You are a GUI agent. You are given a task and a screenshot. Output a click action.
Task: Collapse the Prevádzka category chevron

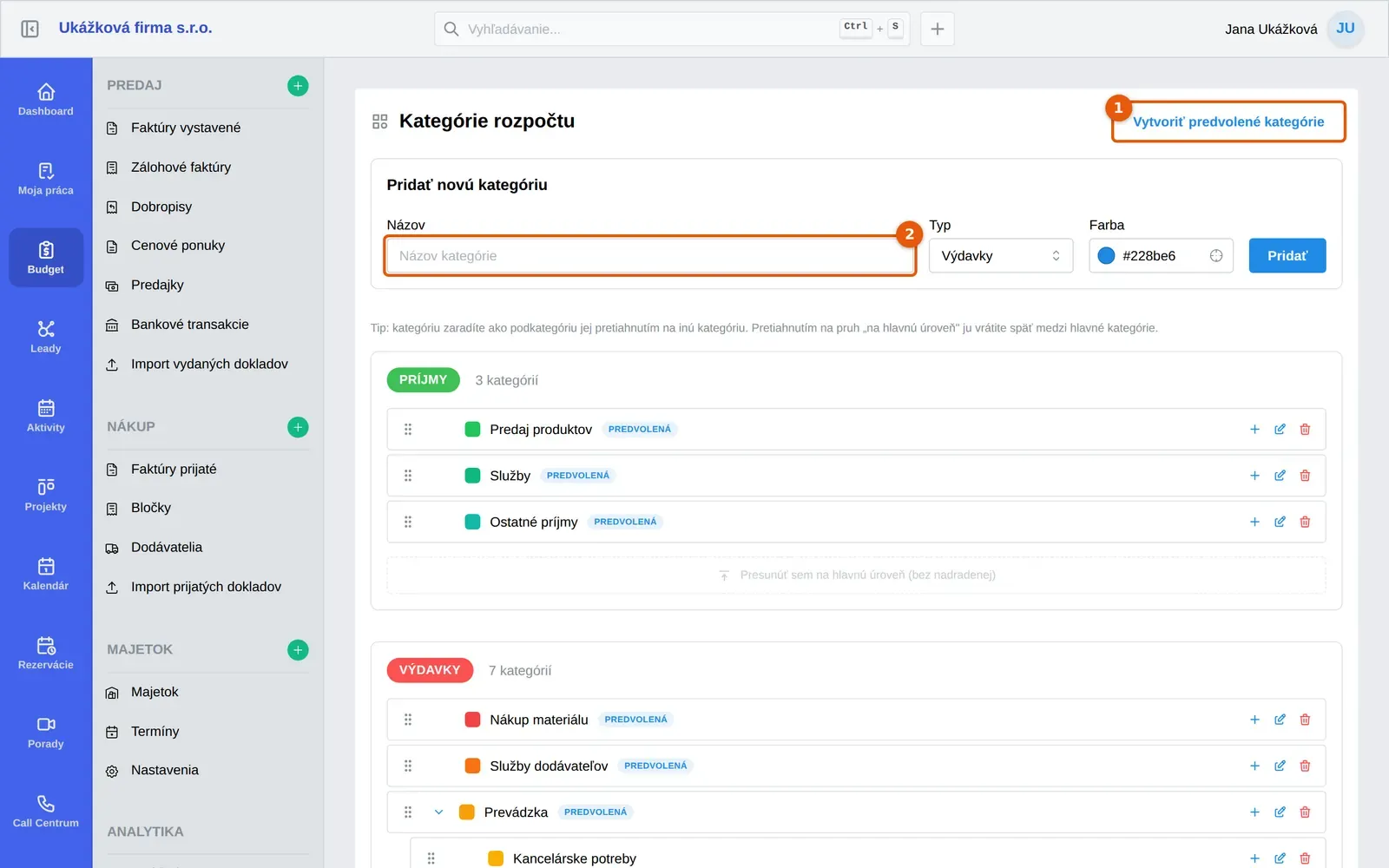(x=438, y=812)
